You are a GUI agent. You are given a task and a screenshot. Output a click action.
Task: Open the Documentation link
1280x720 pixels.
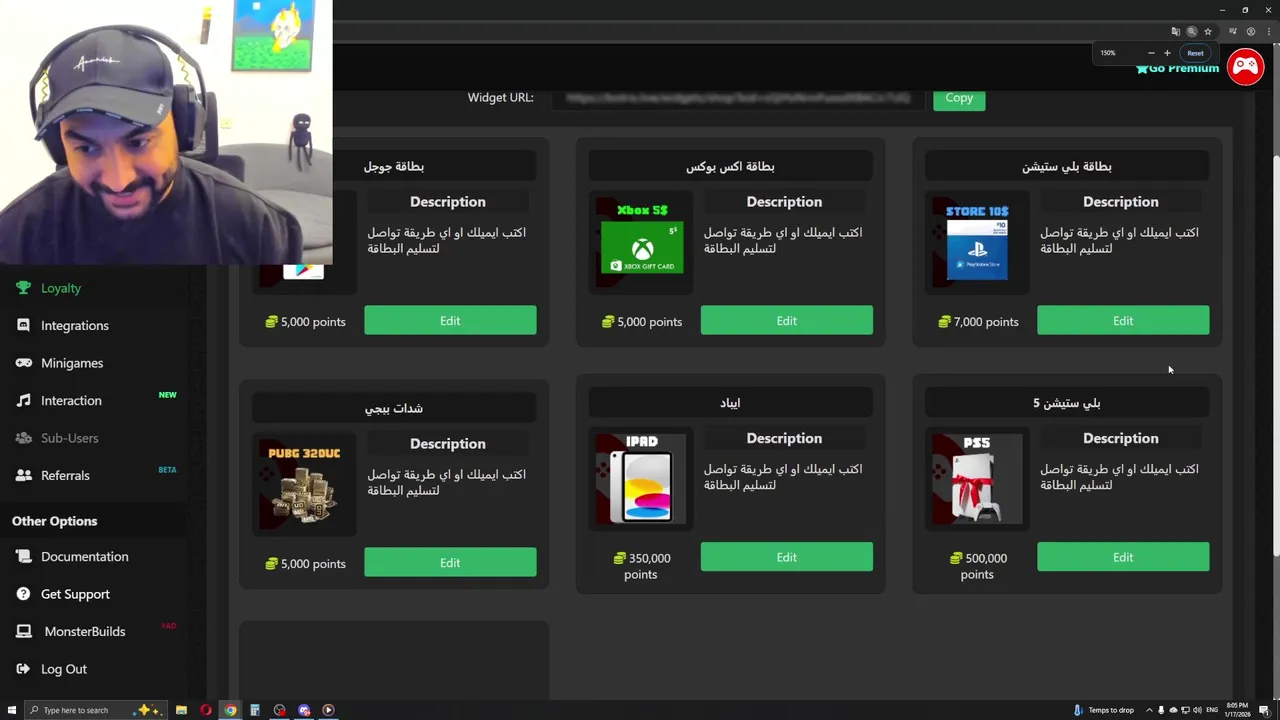click(84, 556)
